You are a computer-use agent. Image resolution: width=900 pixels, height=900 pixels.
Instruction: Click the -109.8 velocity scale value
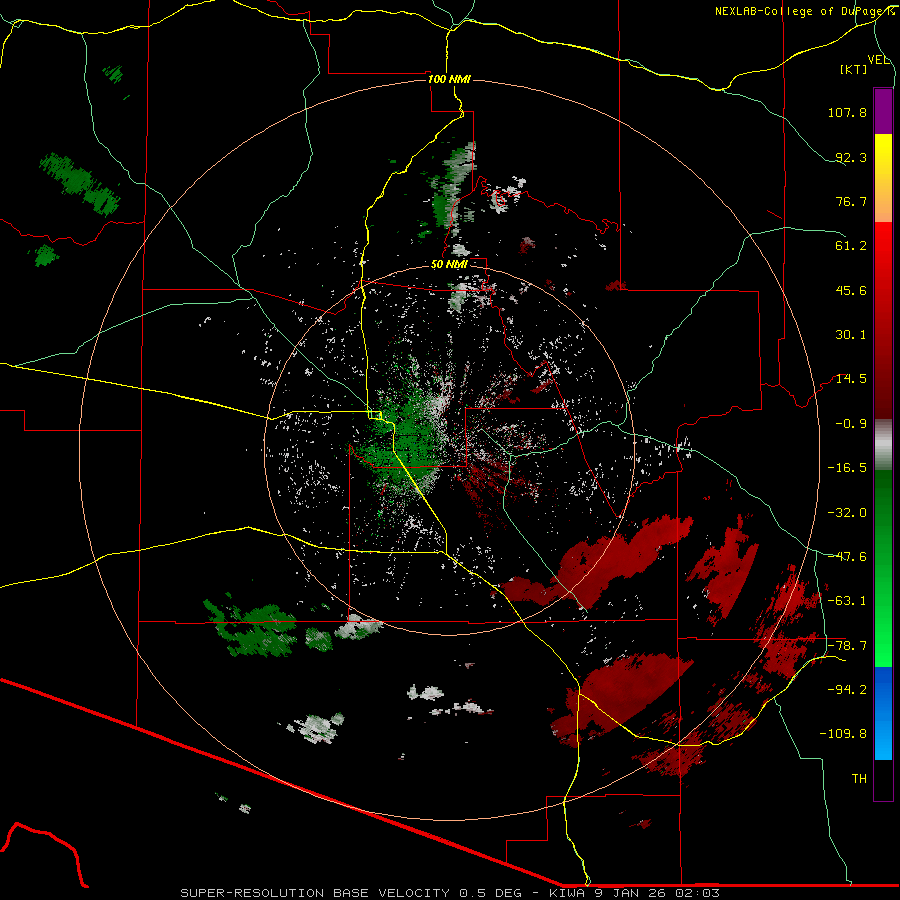pyautogui.click(x=843, y=734)
